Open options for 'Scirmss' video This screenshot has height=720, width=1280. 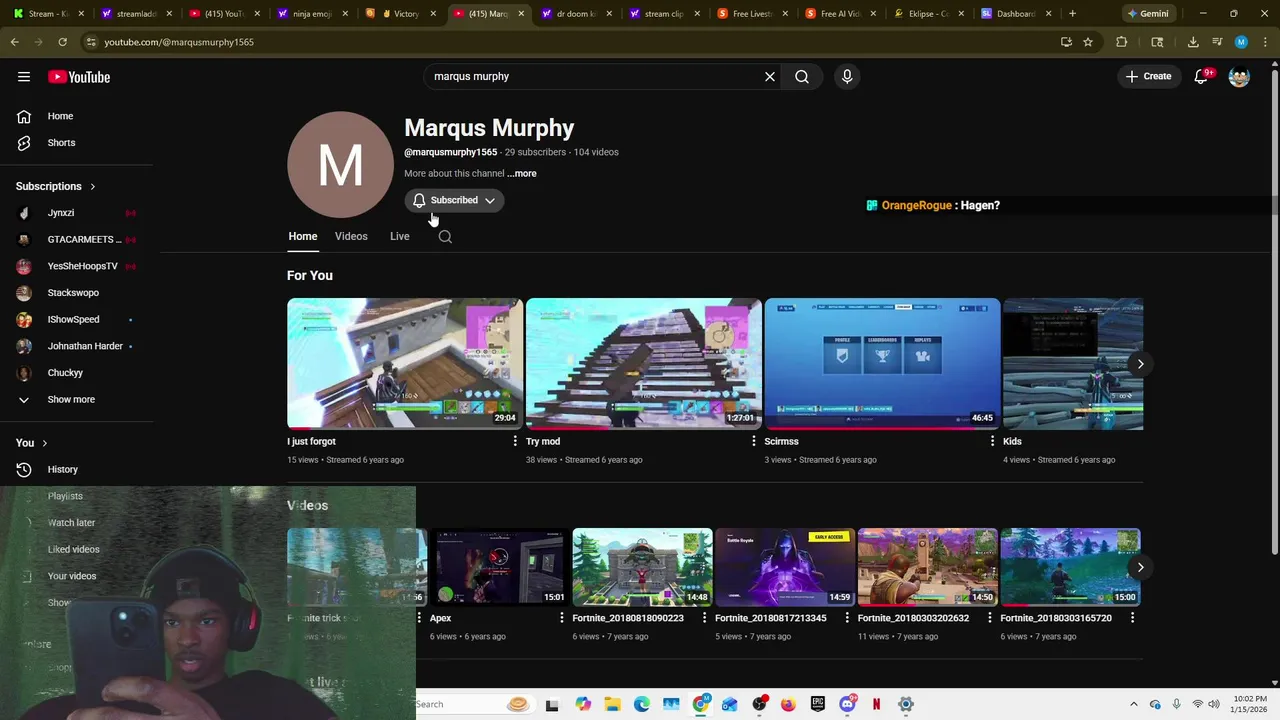click(x=992, y=441)
